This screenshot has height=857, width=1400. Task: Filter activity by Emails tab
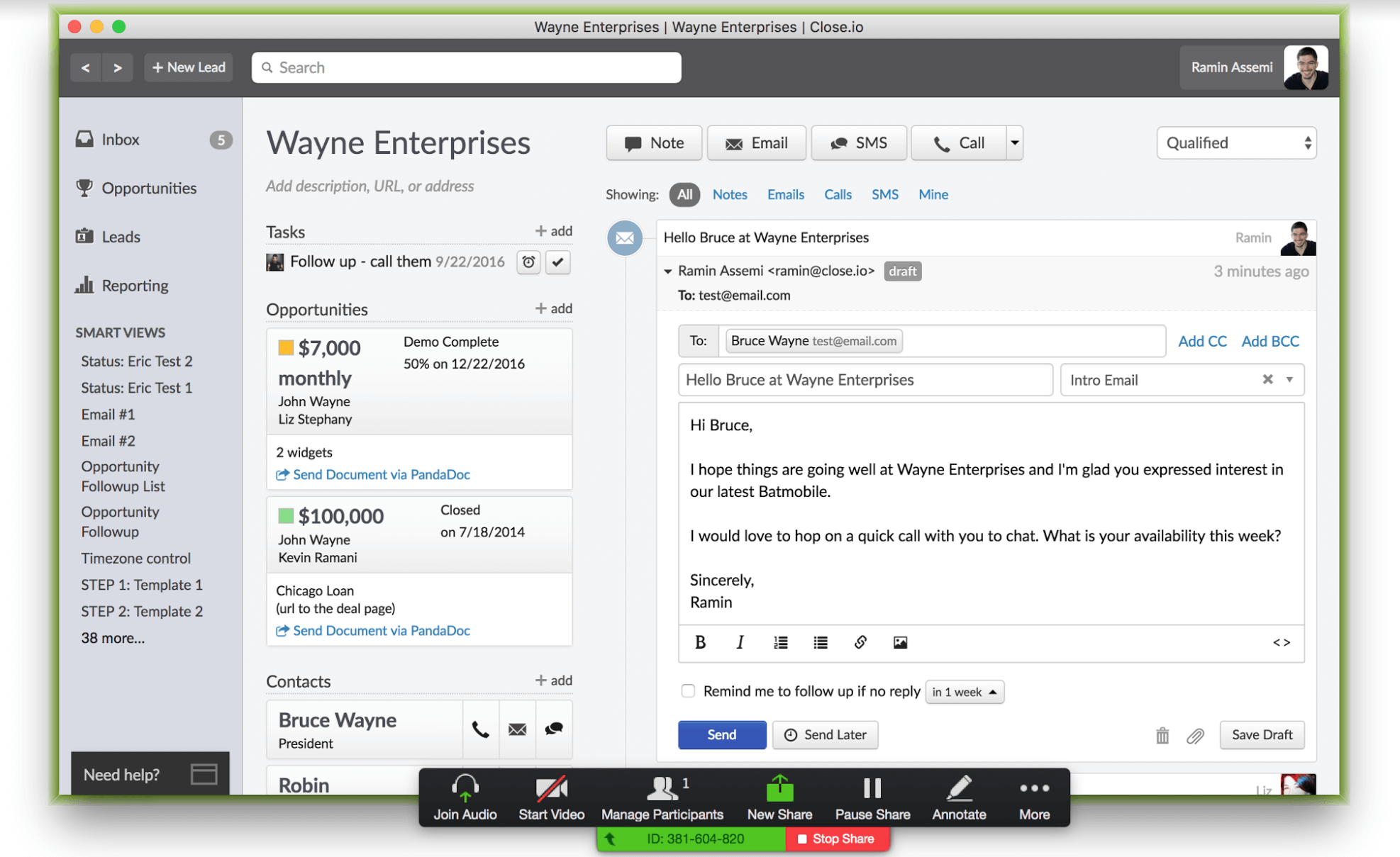click(785, 194)
